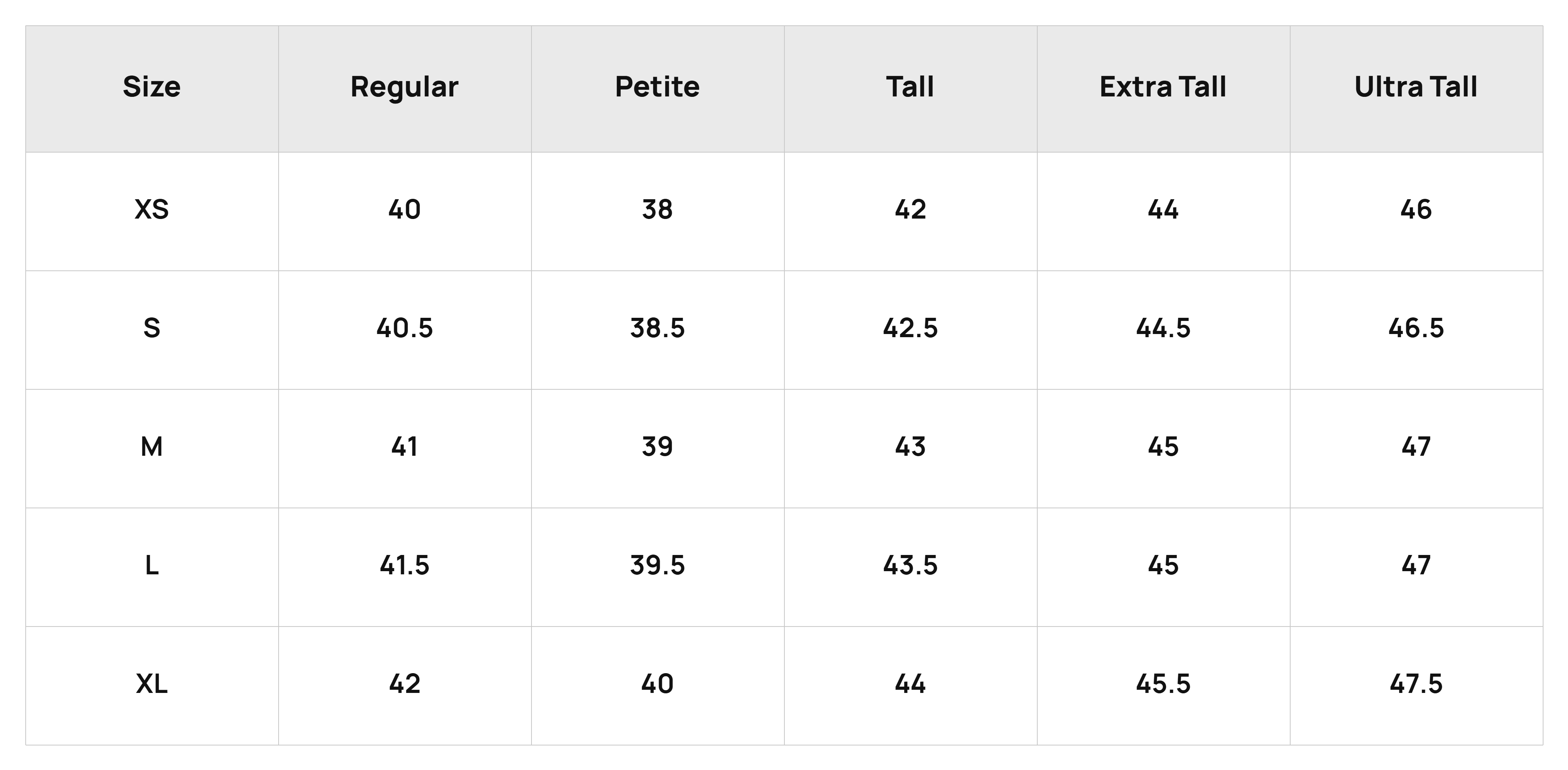This screenshot has width=1568, height=770.
Task: Select the Ultra Tall header cell
Action: (1416, 88)
